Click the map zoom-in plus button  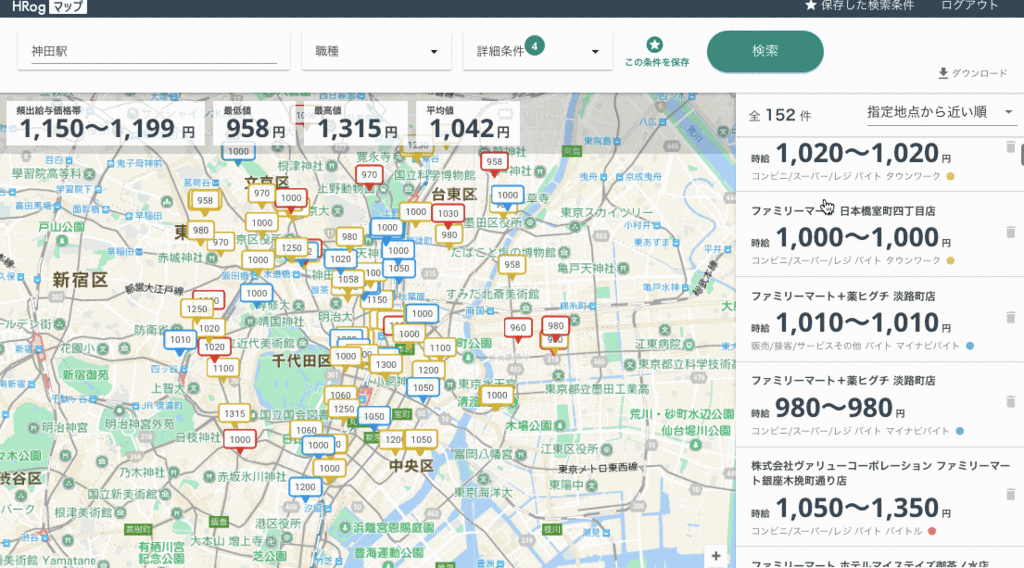(716, 556)
